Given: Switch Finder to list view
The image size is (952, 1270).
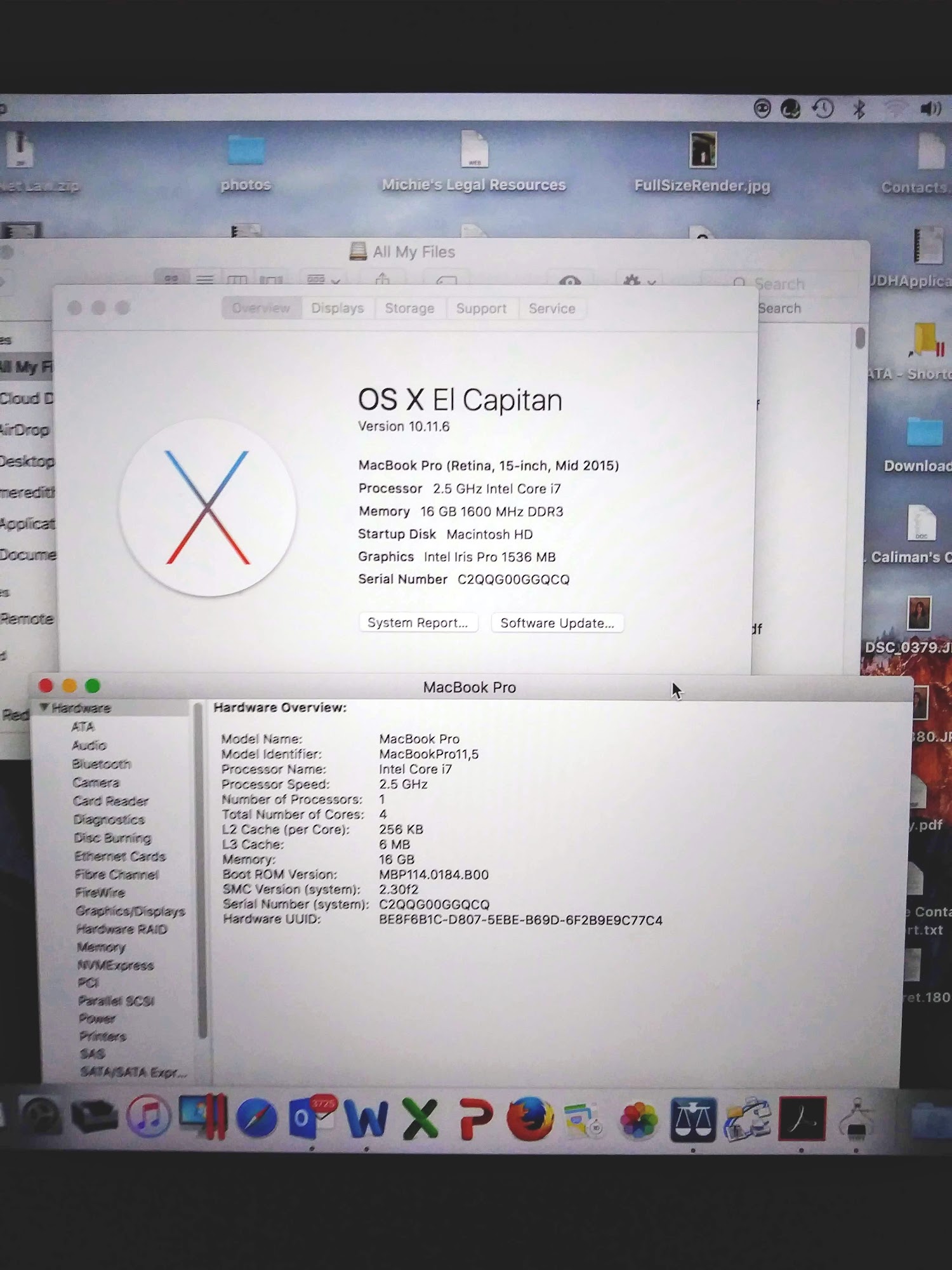Looking at the screenshot, I should [x=204, y=279].
